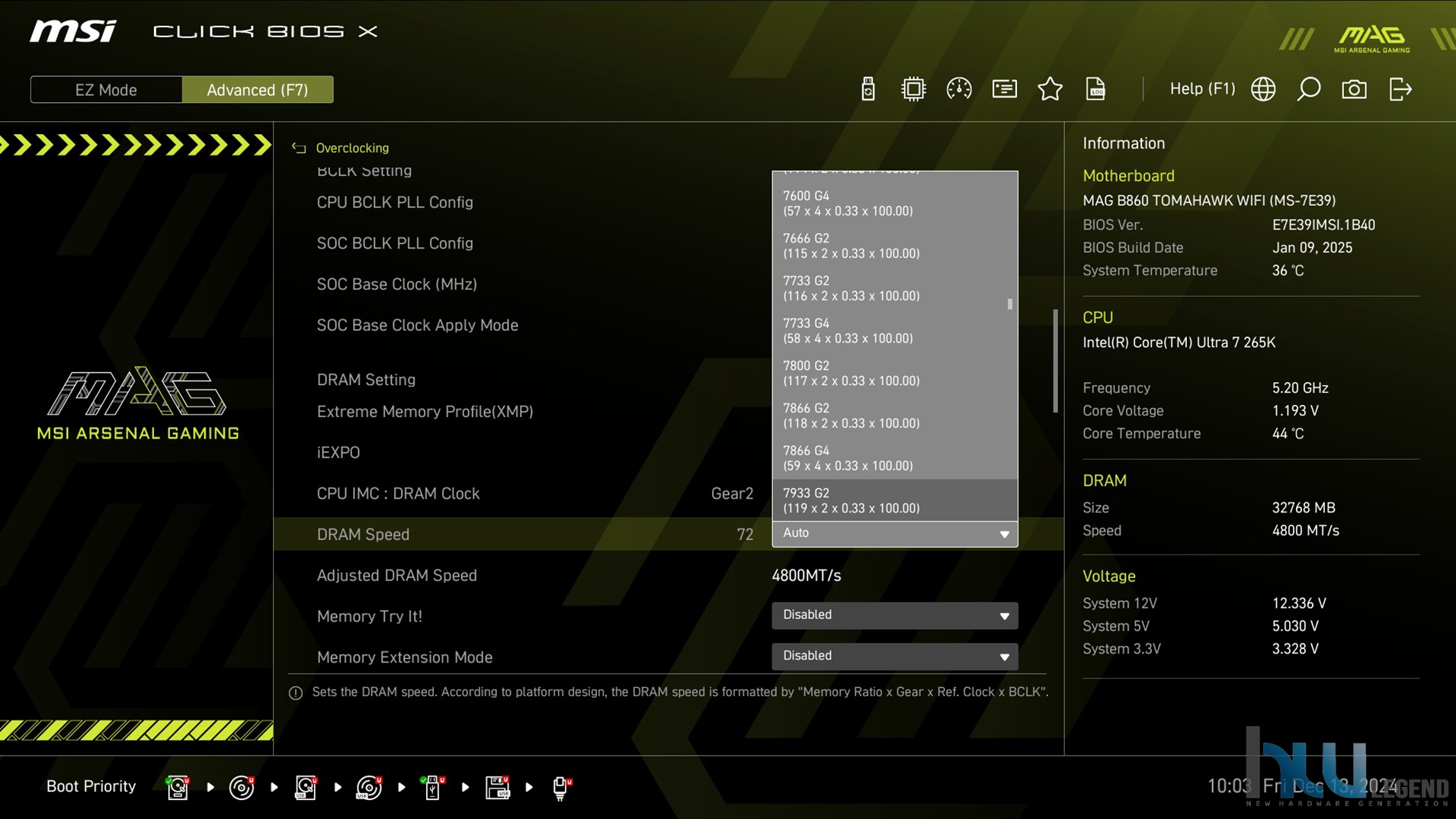Open the speedometer overclocking icon

(x=958, y=89)
